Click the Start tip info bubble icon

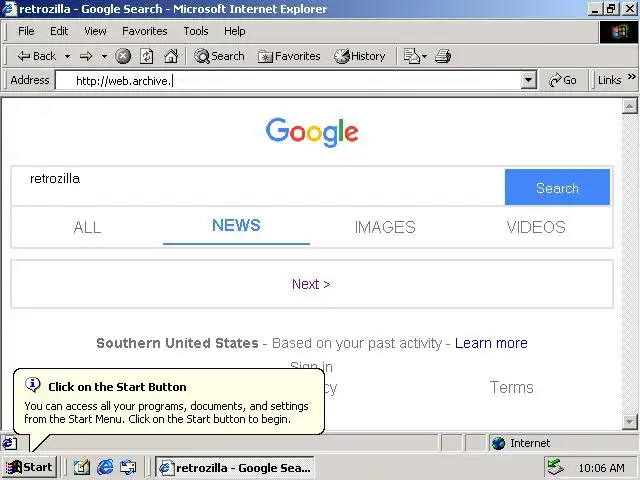tap(33, 384)
